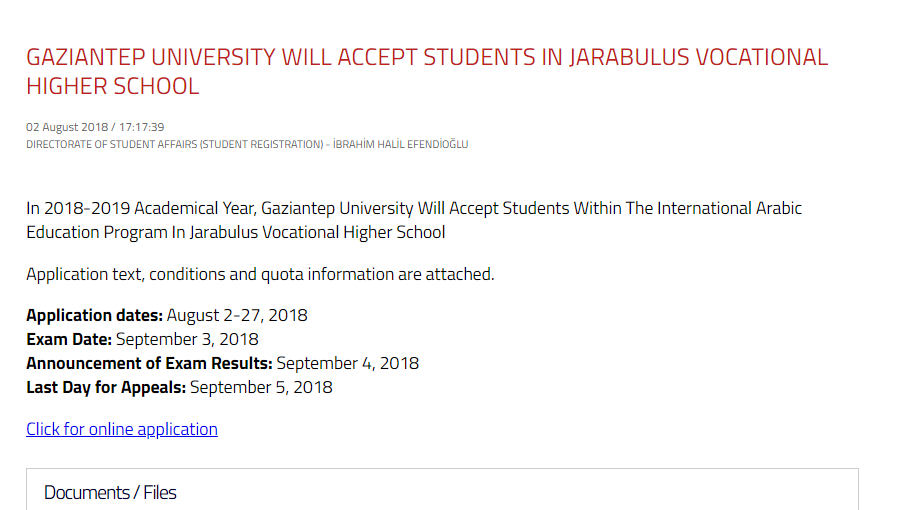This screenshot has height=510, width=915.
Task: Click the 'In 2018-2019 Academical Year' sentence start
Action: (x=141, y=208)
